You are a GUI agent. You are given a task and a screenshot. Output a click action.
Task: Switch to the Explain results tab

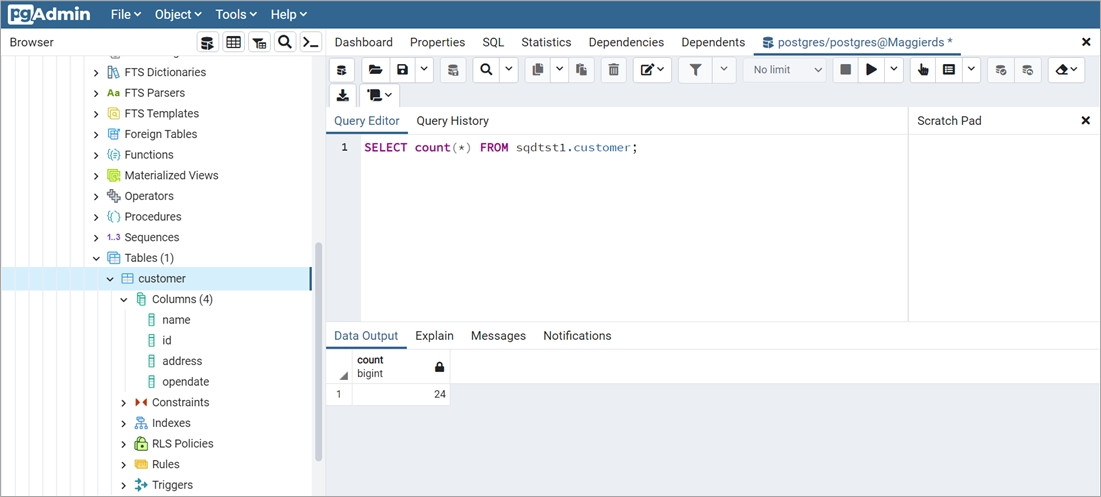click(434, 336)
